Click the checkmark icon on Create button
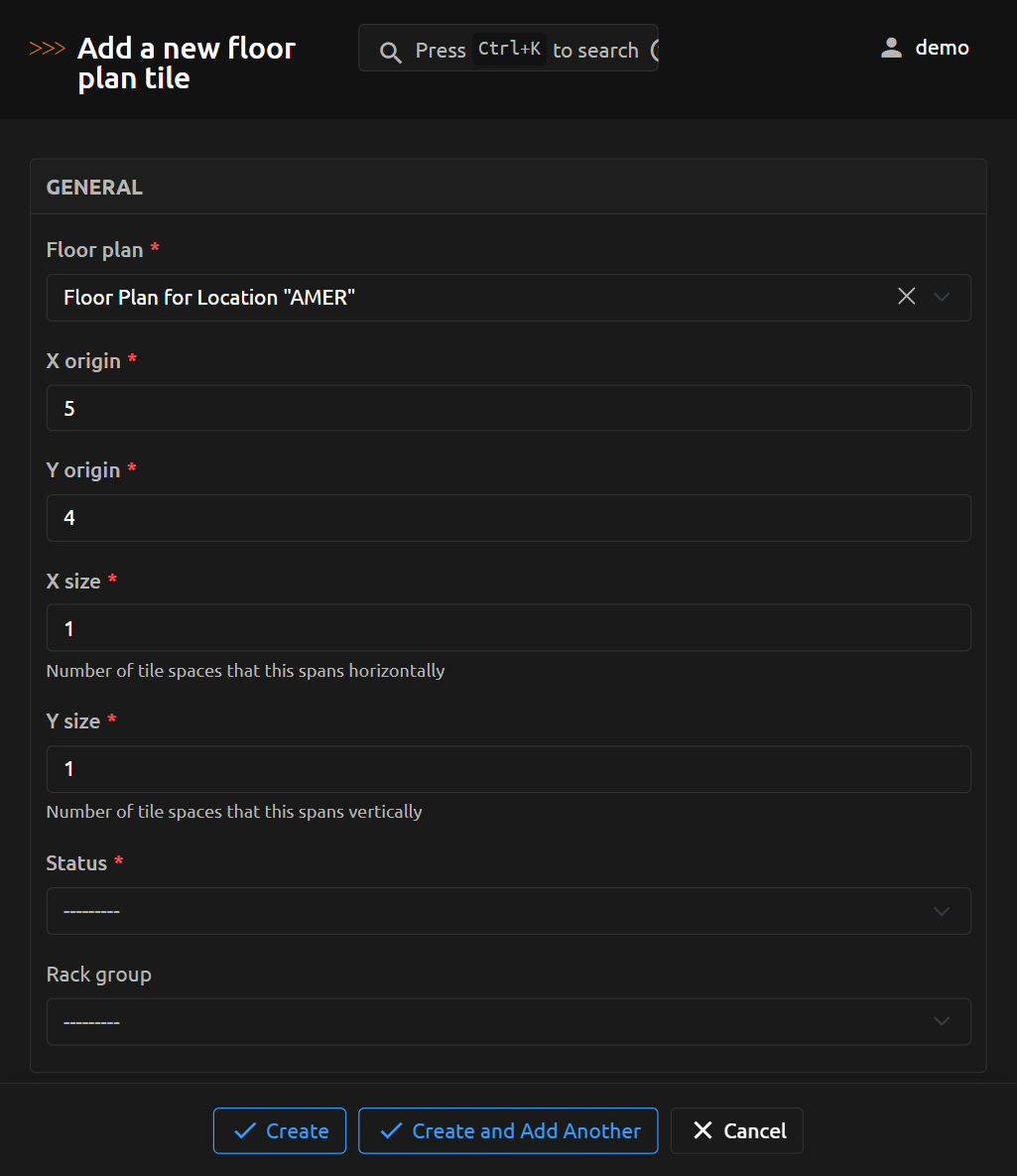Viewport: 1017px width, 1176px height. click(x=244, y=1131)
